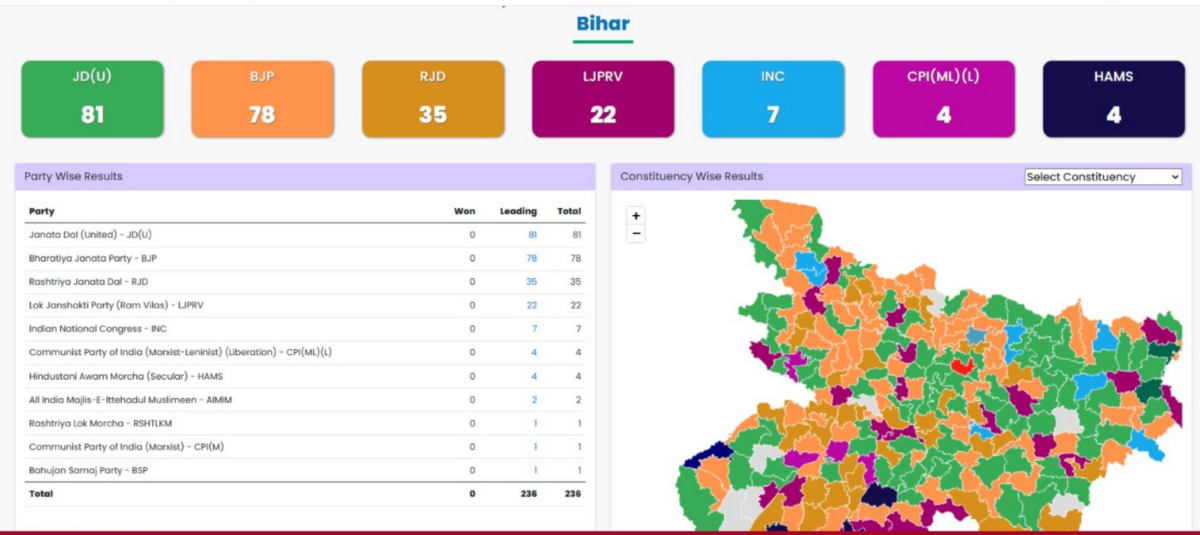This screenshot has width=1200, height=535.
Task: Open the LJPRV 22 seats card
Action: tap(603, 99)
